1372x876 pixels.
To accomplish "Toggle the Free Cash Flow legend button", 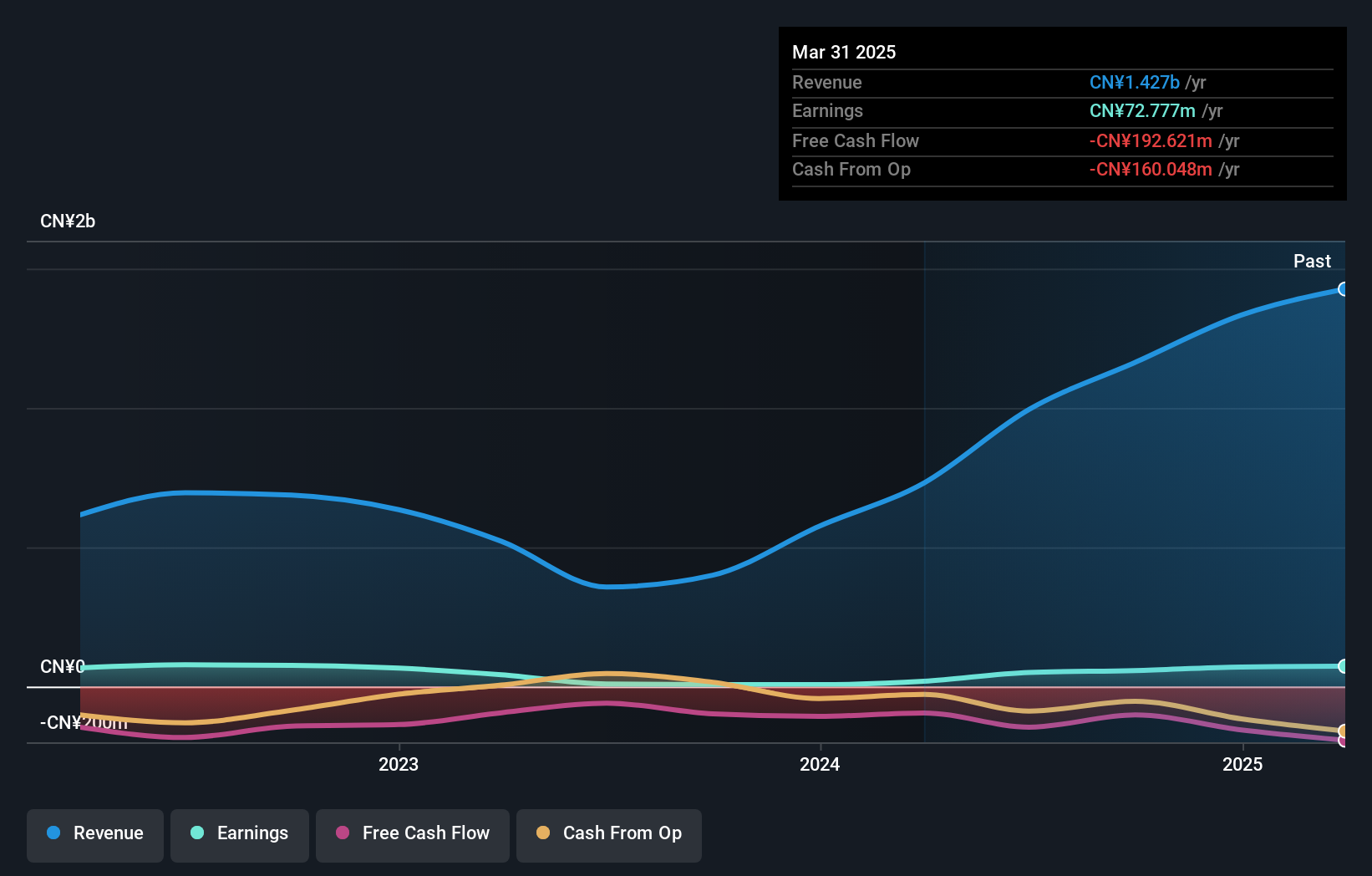I will [413, 835].
